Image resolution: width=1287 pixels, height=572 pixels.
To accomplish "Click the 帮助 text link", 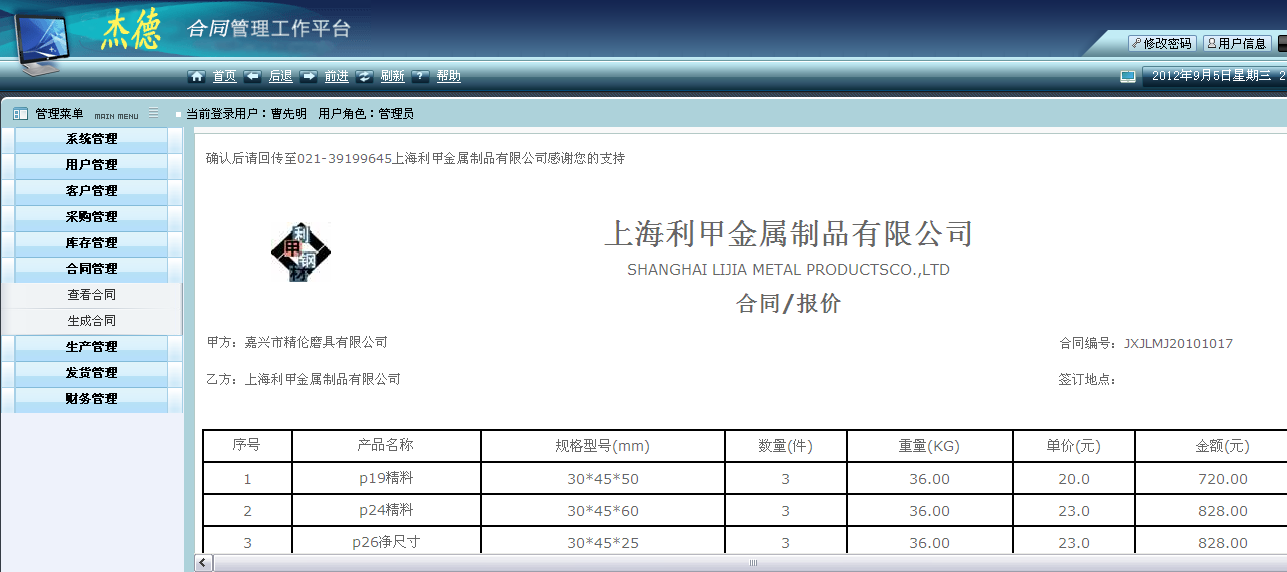I will (x=449, y=76).
